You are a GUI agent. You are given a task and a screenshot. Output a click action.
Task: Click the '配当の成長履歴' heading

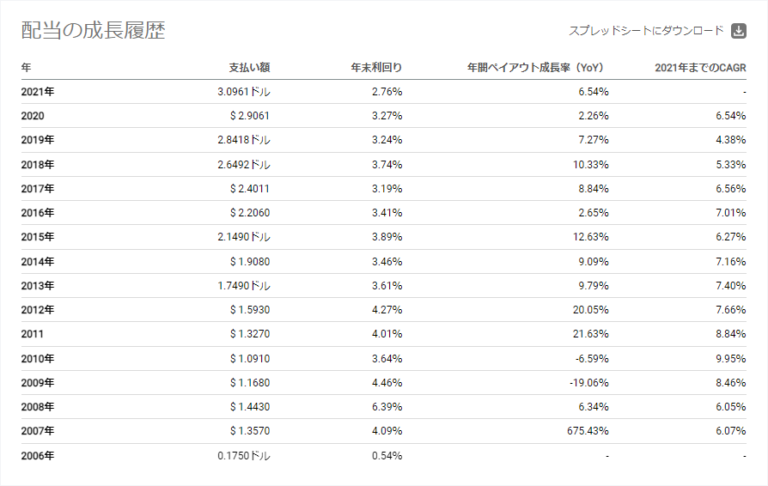pos(93,31)
